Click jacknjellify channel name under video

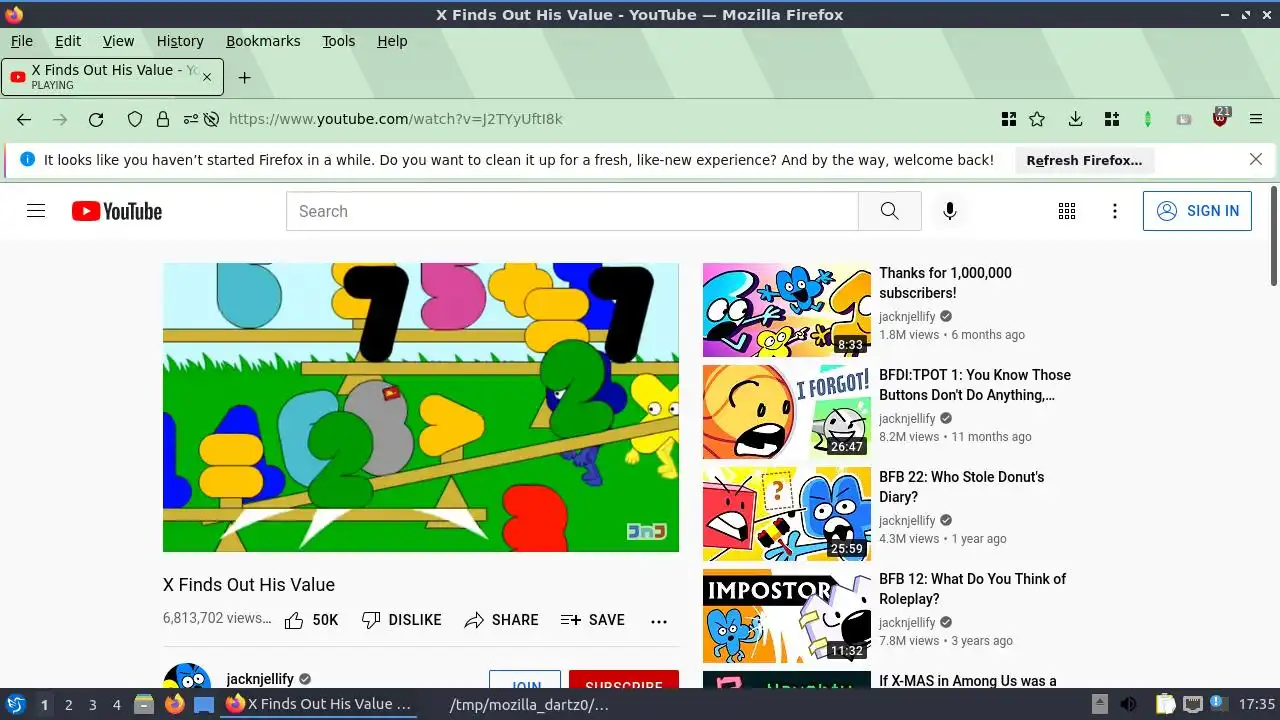[260, 679]
